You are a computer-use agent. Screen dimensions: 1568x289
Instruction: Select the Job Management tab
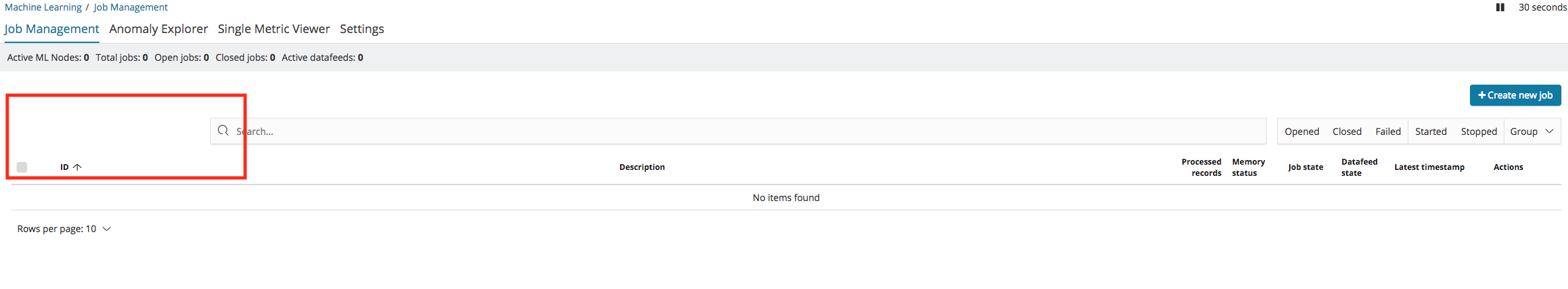(52, 29)
